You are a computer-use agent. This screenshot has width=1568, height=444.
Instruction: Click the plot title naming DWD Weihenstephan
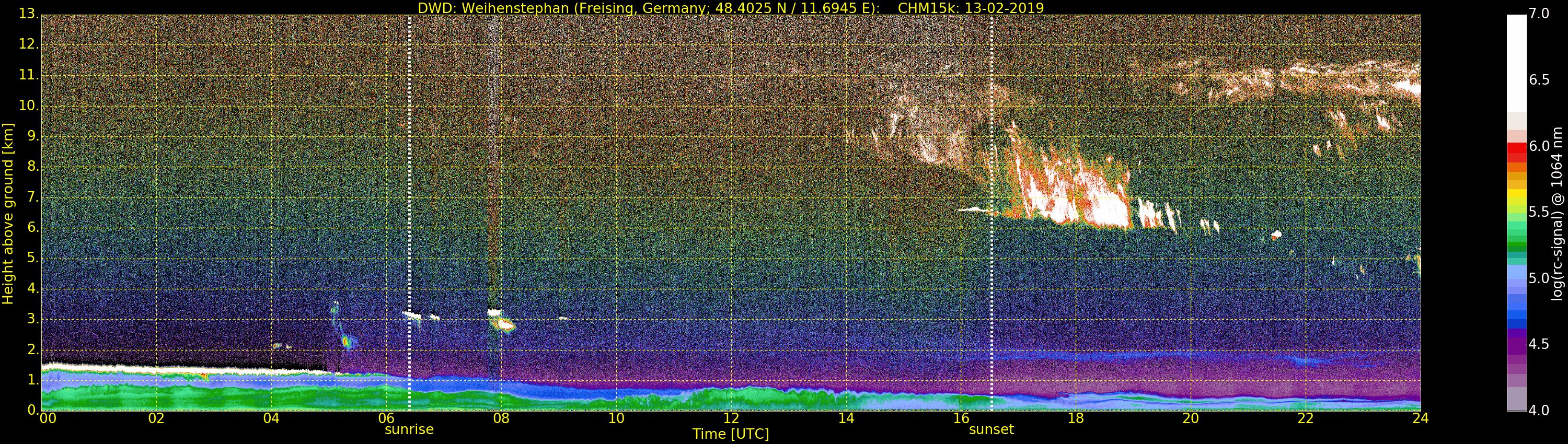731,8
